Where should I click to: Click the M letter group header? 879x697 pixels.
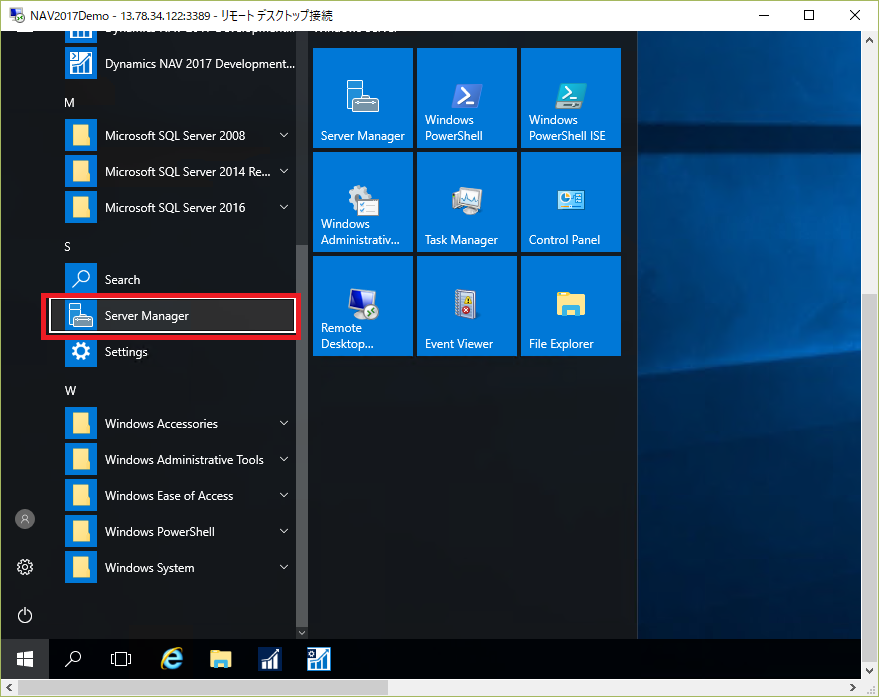pyautogui.click(x=70, y=103)
